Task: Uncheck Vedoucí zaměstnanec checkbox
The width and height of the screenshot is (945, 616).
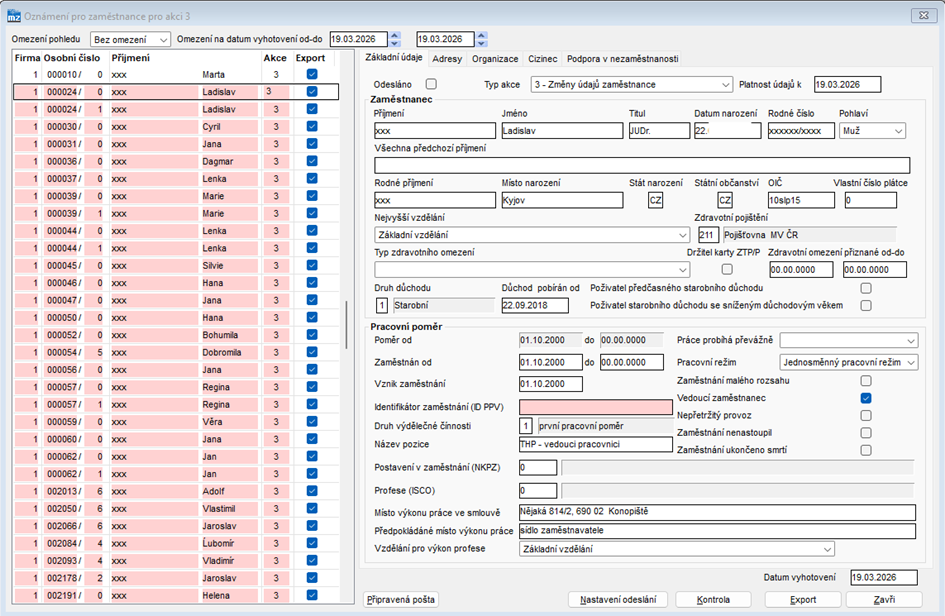Action: tap(866, 398)
